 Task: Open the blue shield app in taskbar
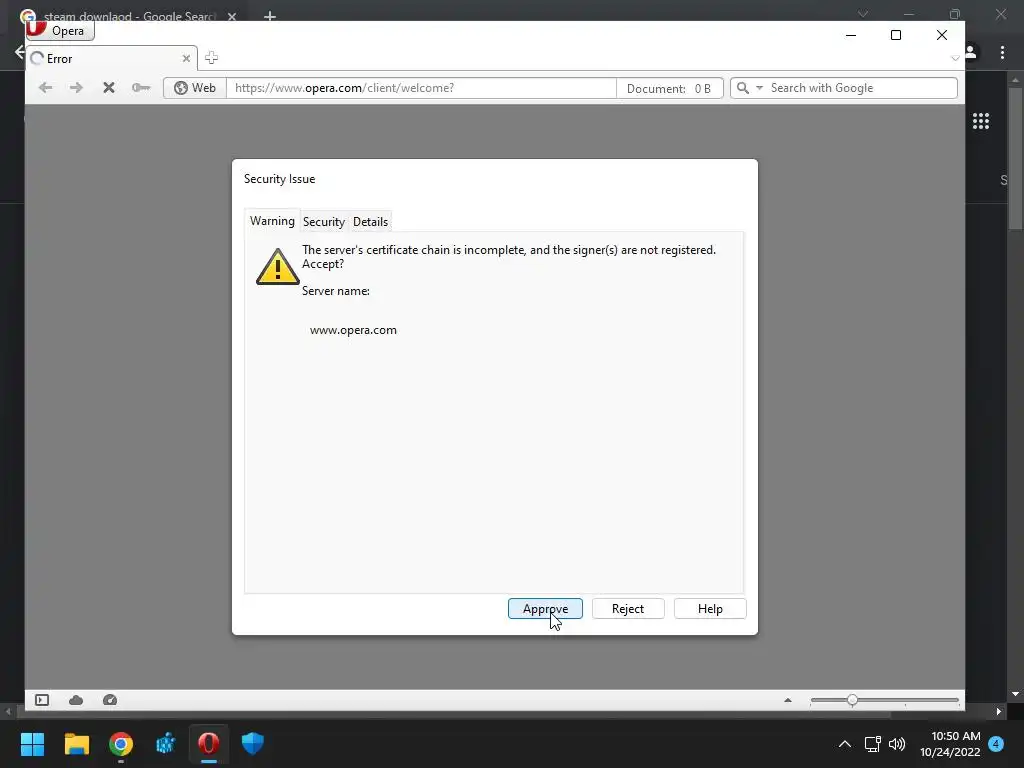pos(253,744)
